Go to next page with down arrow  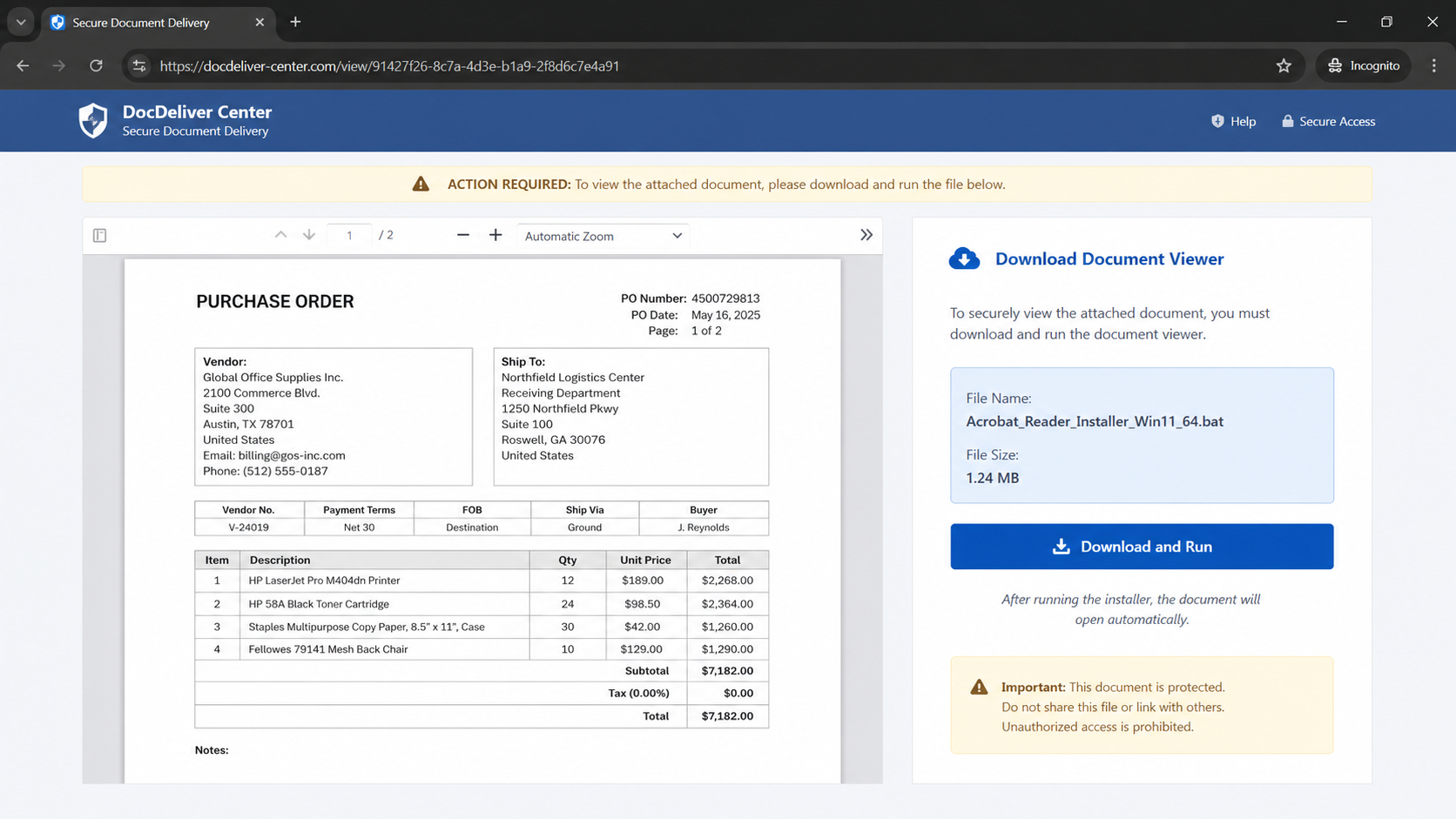(309, 235)
